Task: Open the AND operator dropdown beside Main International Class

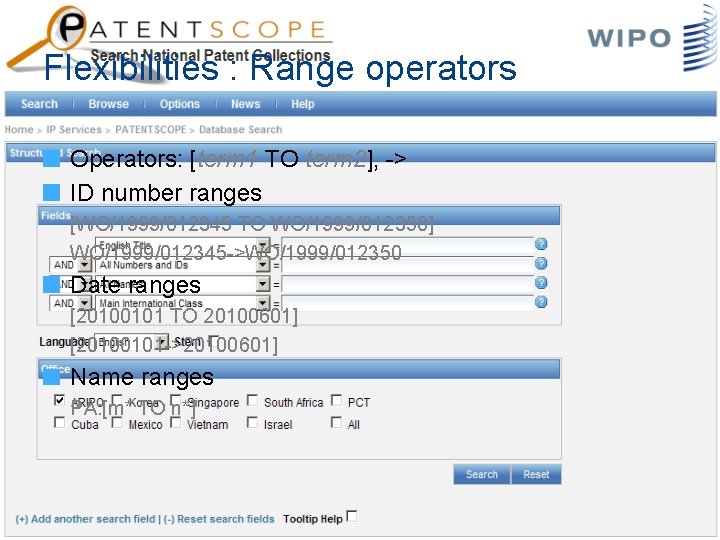Action: pyautogui.click(x=84, y=303)
